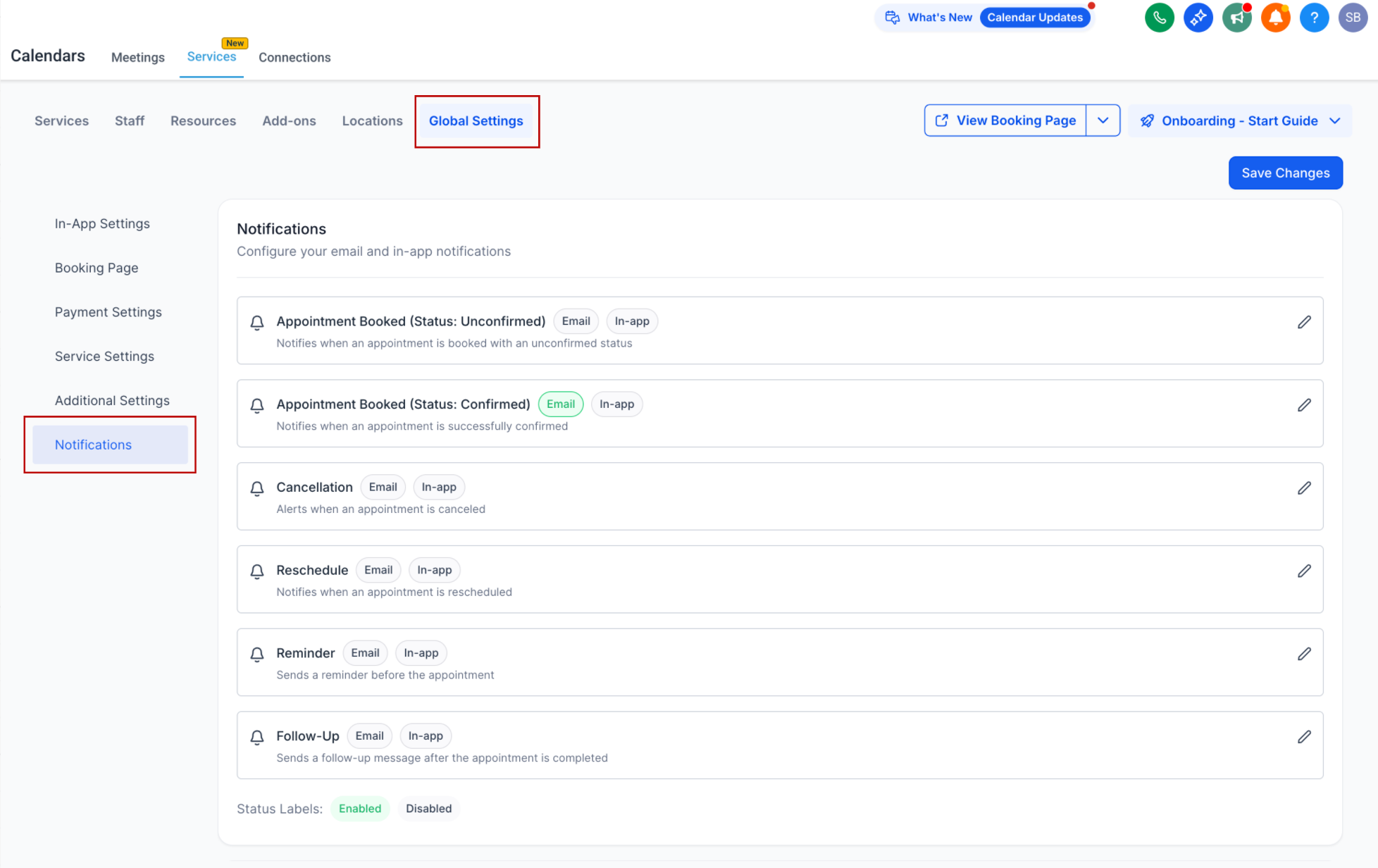Expand the Onboarding - Start Guide dropdown
1378x868 pixels.
[1334, 121]
